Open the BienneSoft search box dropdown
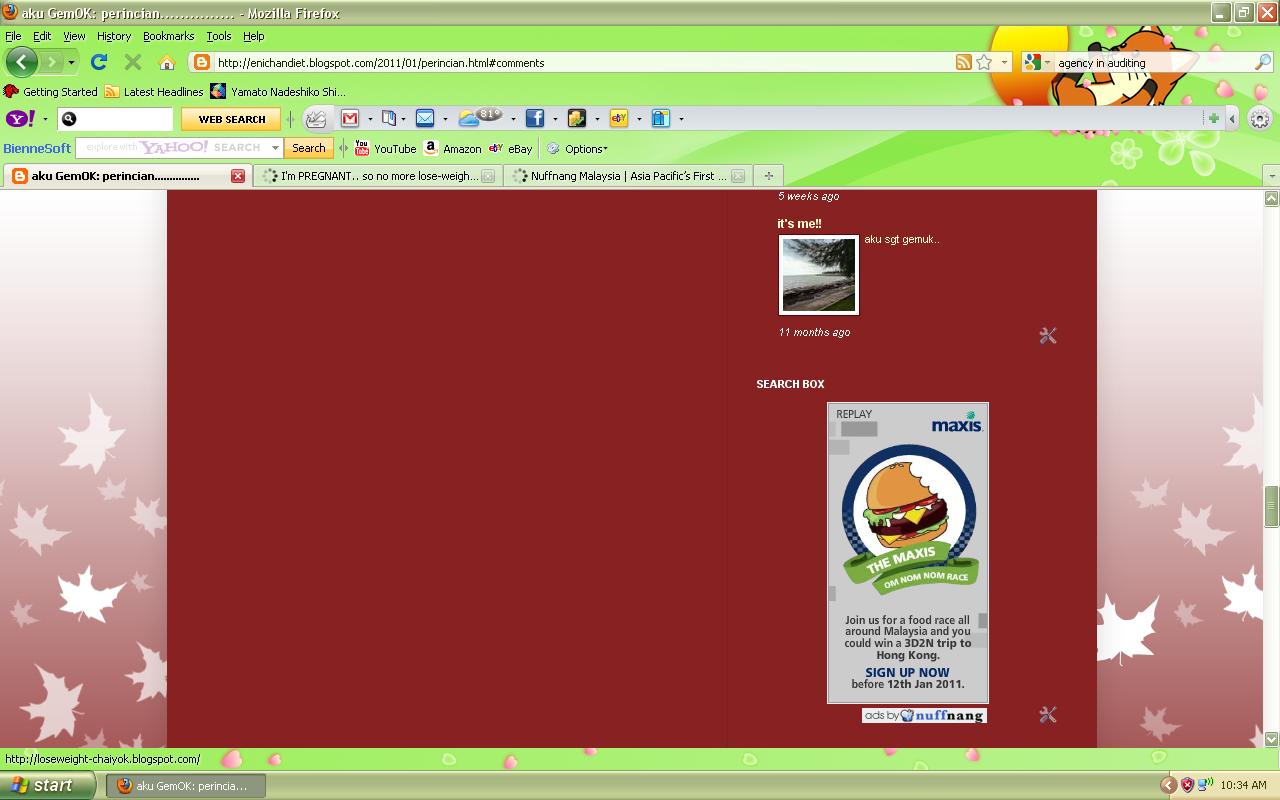The width and height of the screenshot is (1280, 800). tap(276, 148)
